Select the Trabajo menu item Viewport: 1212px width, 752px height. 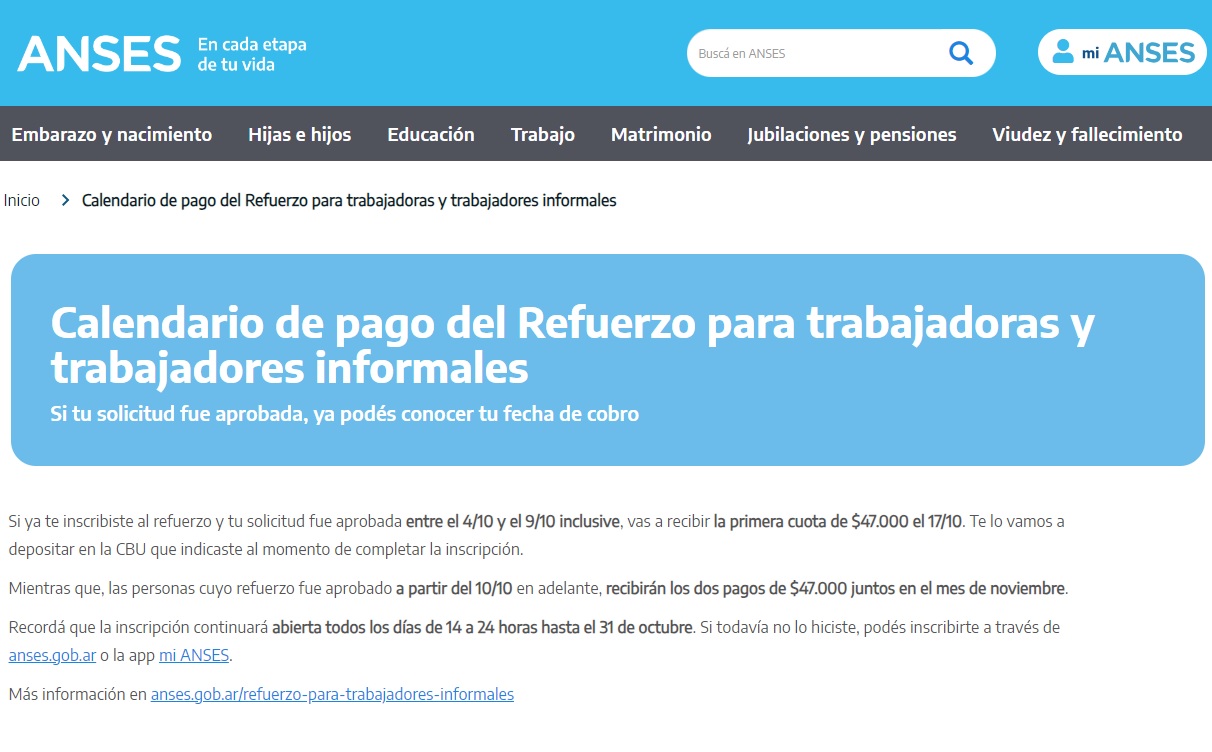(x=543, y=134)
